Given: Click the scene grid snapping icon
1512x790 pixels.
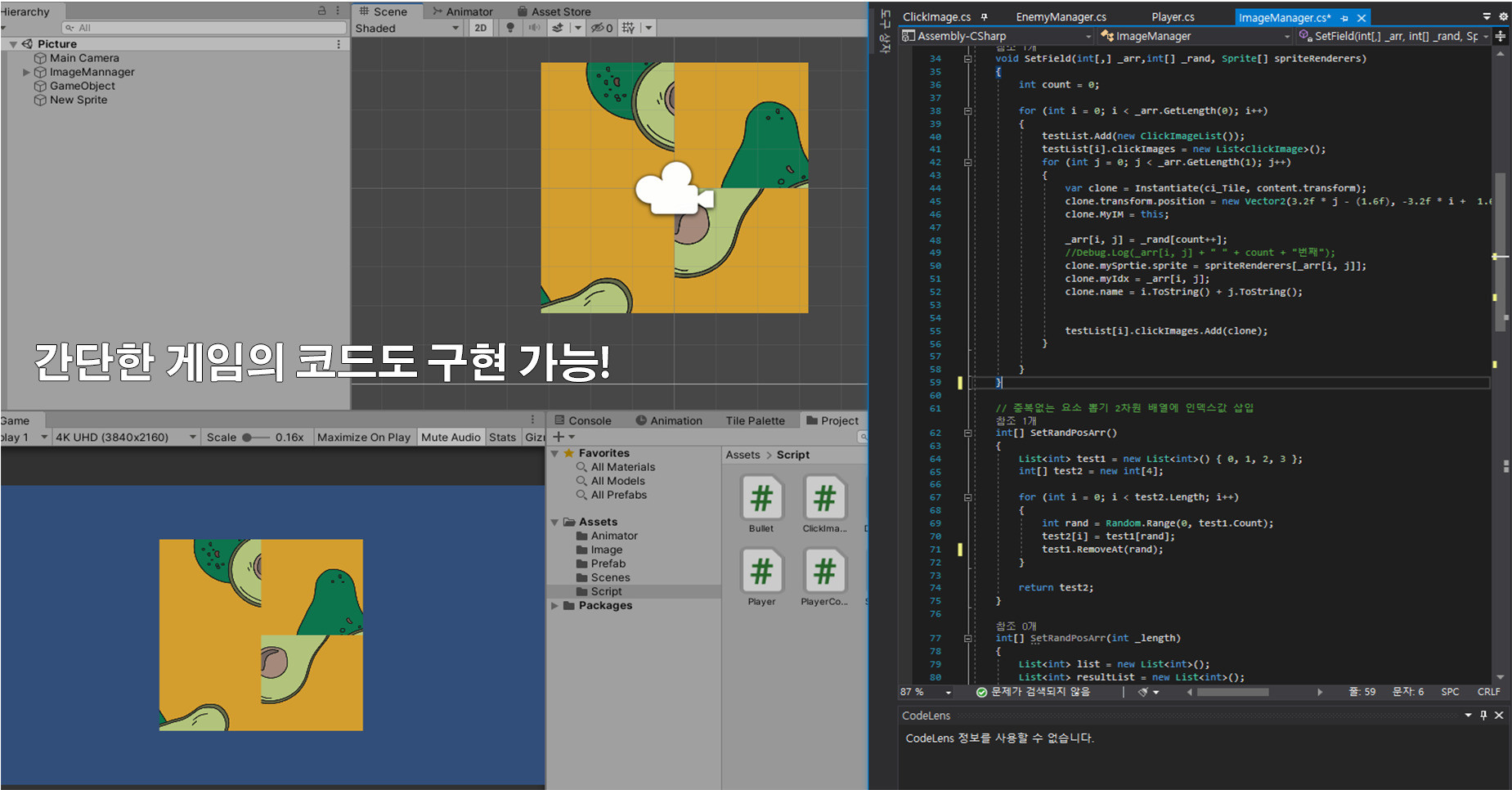Looking at the screenshot, I should [x=628, y=28].
